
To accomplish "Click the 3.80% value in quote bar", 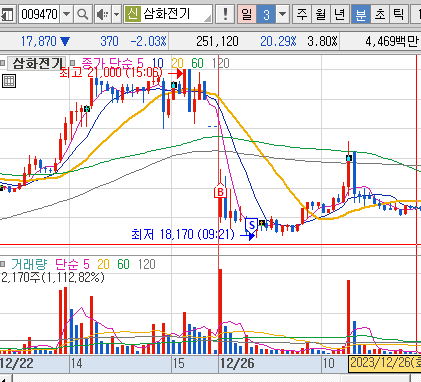I will click(x=322, y=42).
